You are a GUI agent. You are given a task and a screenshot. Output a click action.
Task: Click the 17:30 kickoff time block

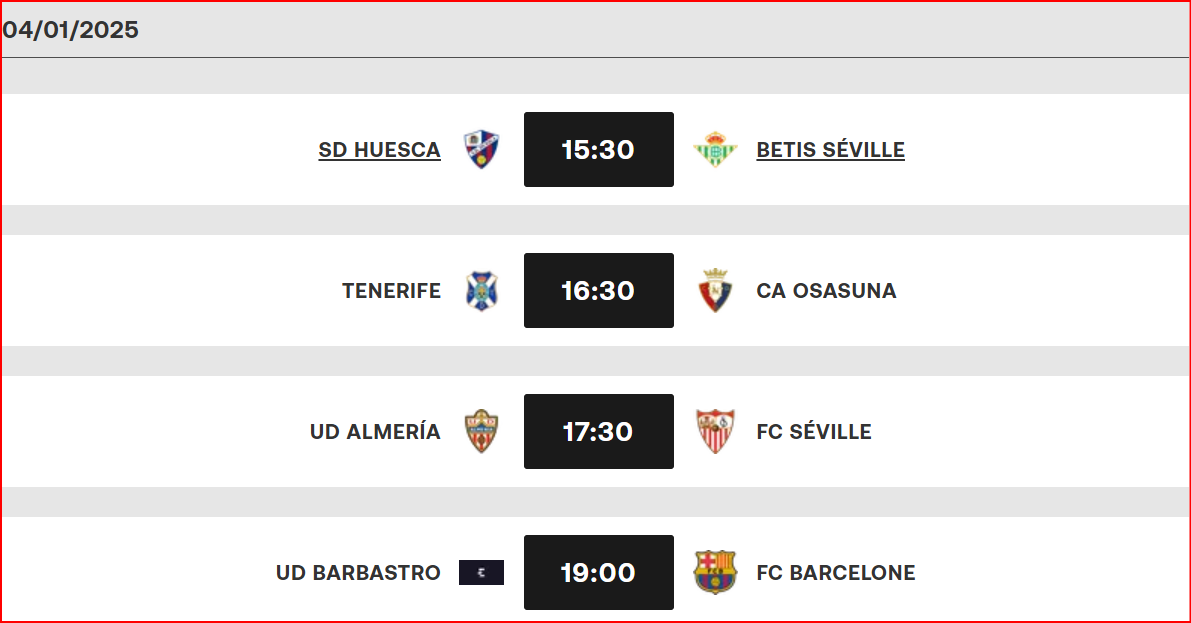pos(598,431)
